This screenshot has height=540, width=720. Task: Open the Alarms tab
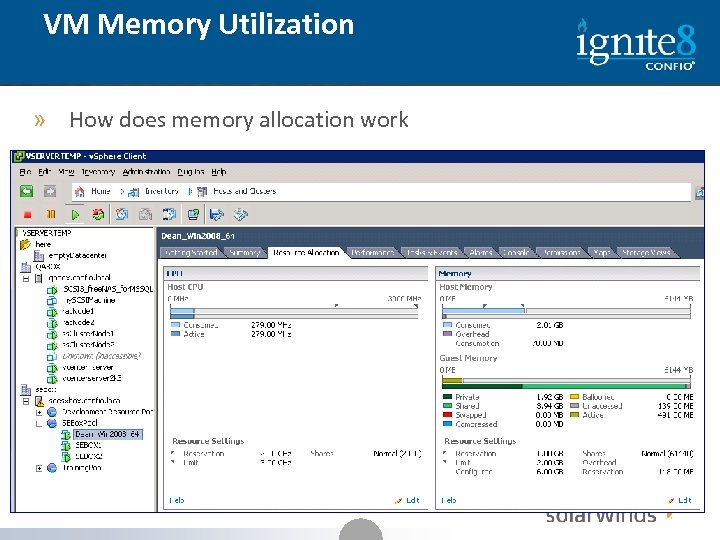click(481, 253)
